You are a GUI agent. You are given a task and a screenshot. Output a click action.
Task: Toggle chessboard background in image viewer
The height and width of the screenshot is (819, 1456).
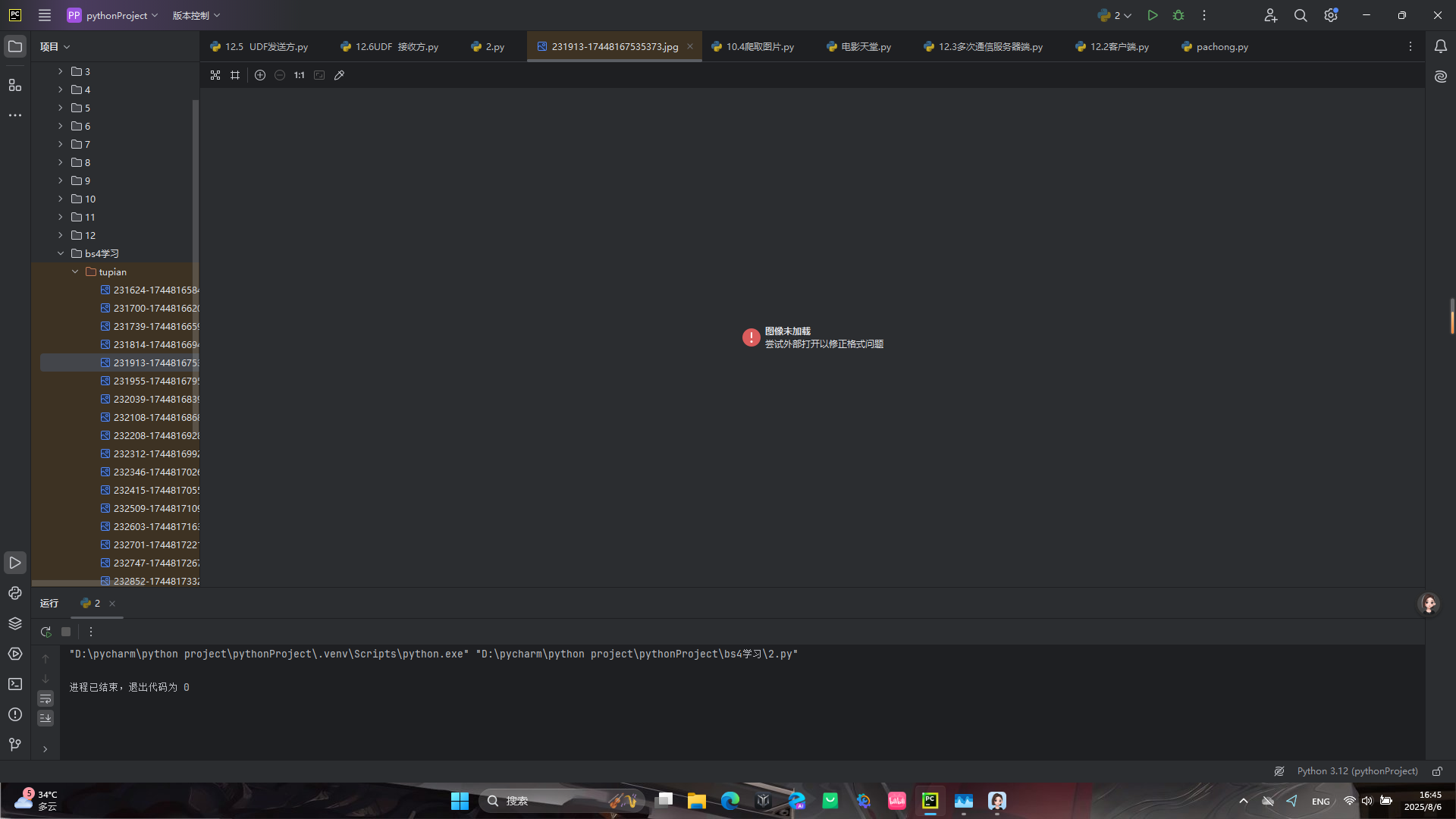tap(215, 75)
